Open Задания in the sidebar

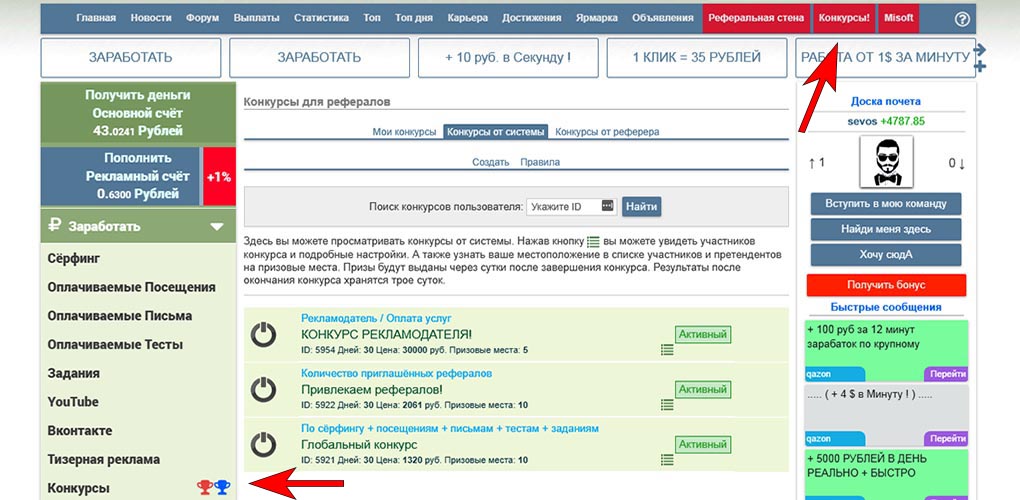click(74, 373)
